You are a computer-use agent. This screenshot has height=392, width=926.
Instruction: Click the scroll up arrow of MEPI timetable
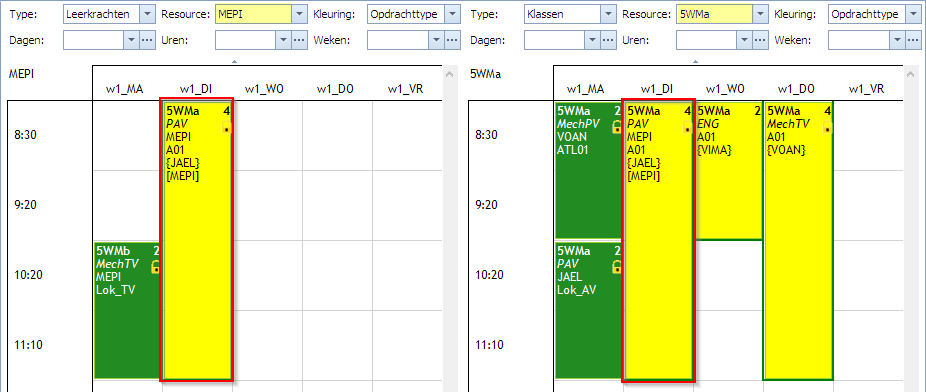450,74
